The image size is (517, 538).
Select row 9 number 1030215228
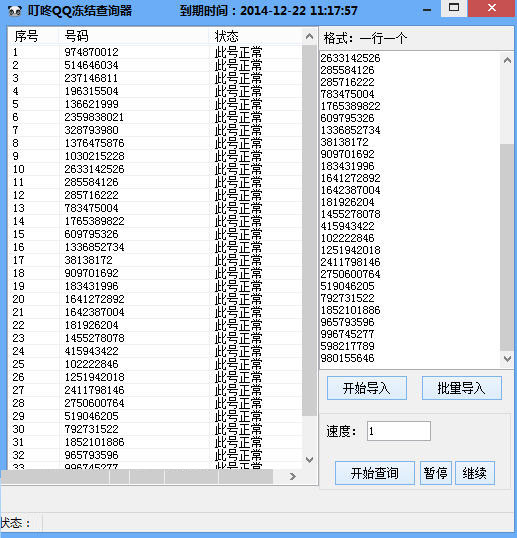94,156
